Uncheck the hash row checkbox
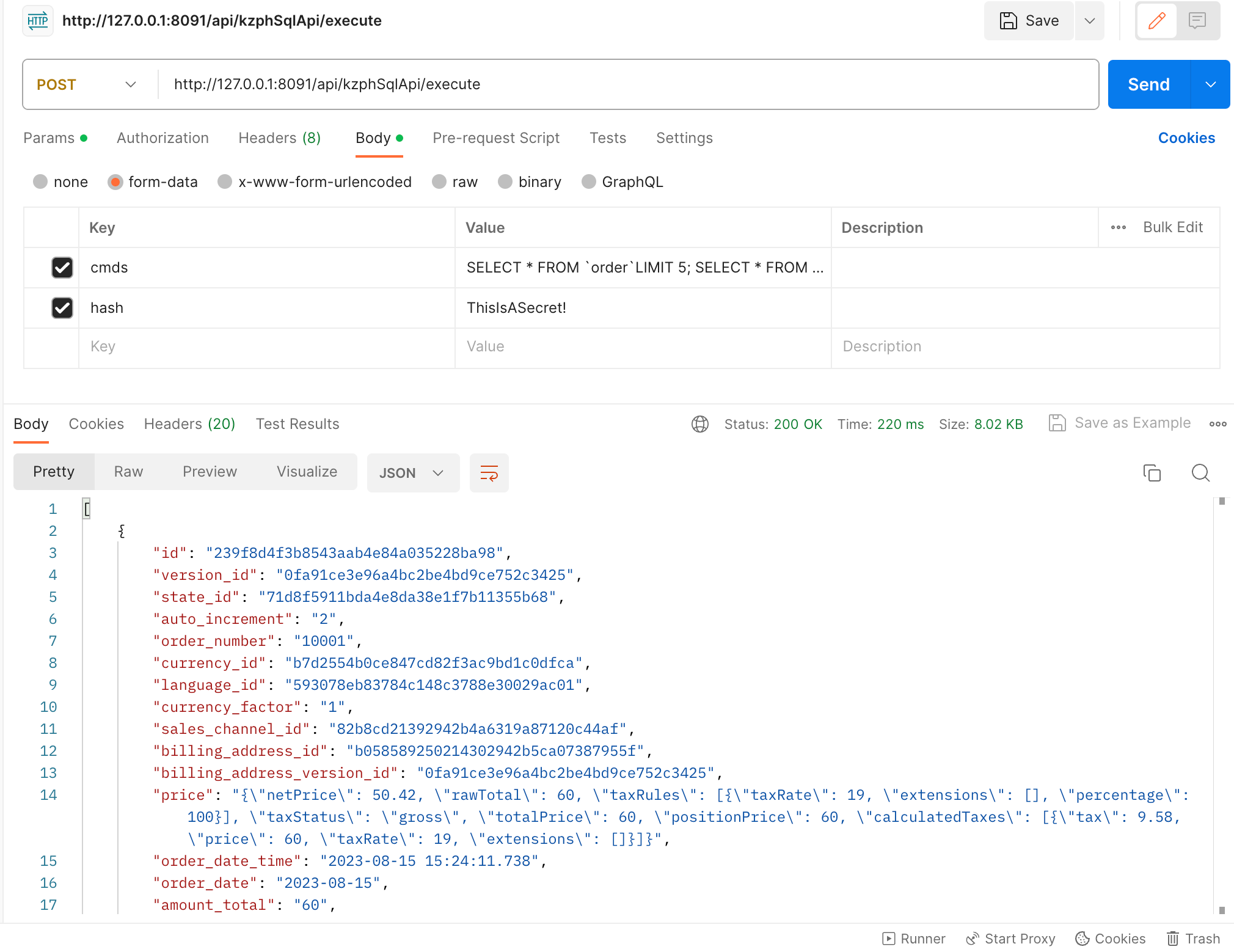Screen dimensions: 1234x952 coord(62,308)
